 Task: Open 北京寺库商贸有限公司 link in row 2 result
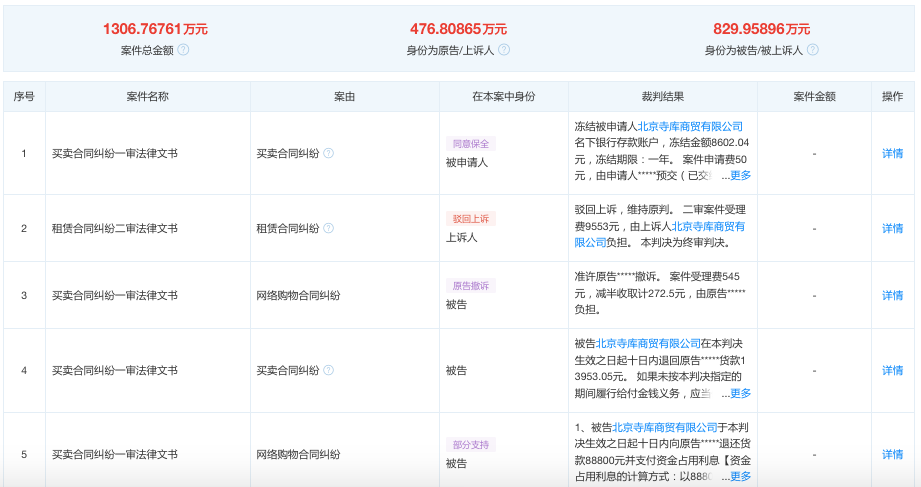pyautogui.click(x=708, y=226)
